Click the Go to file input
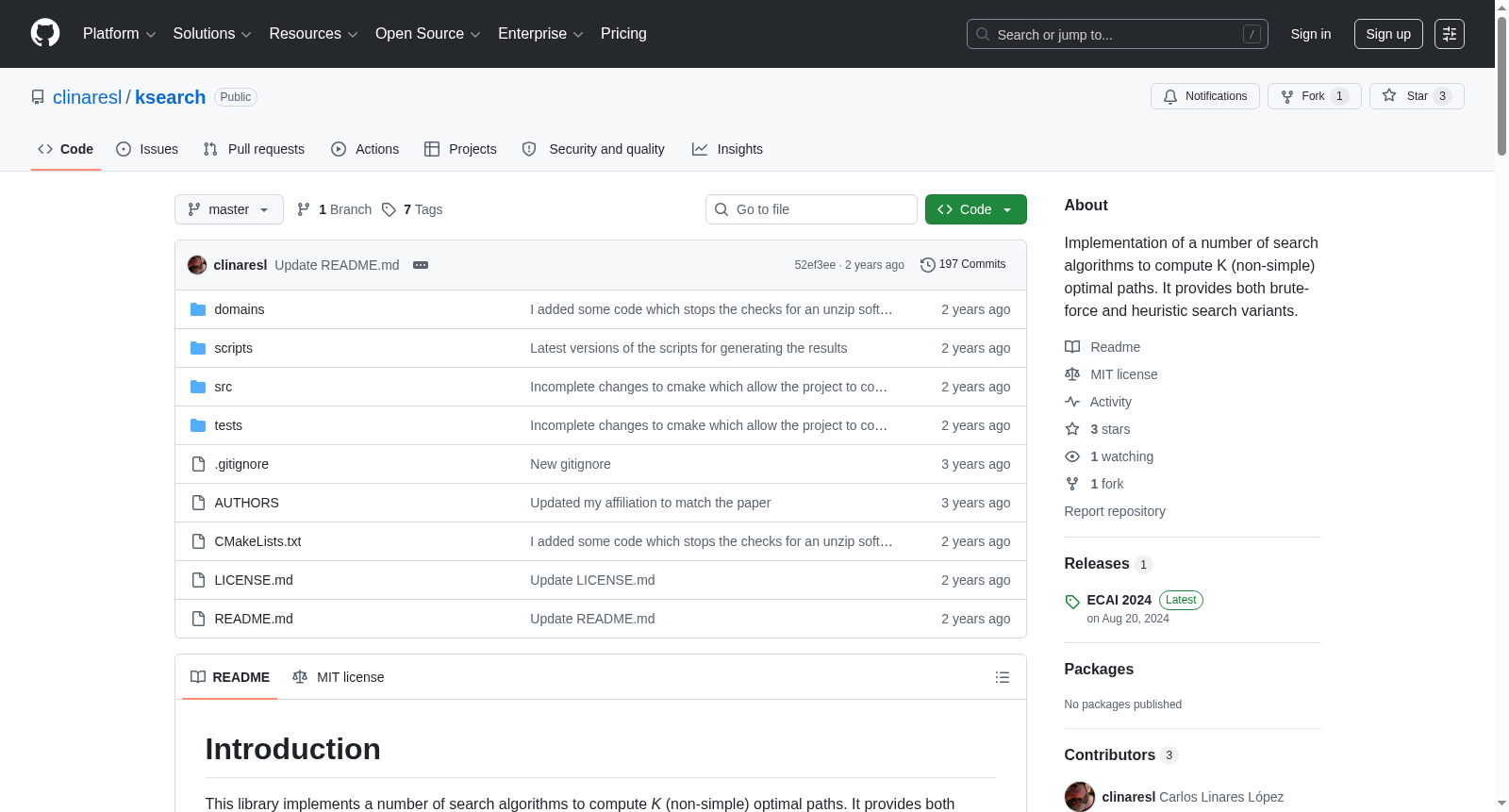This screenshot has height=812, width=1509. pyautogui.click(x=811, y=209)
